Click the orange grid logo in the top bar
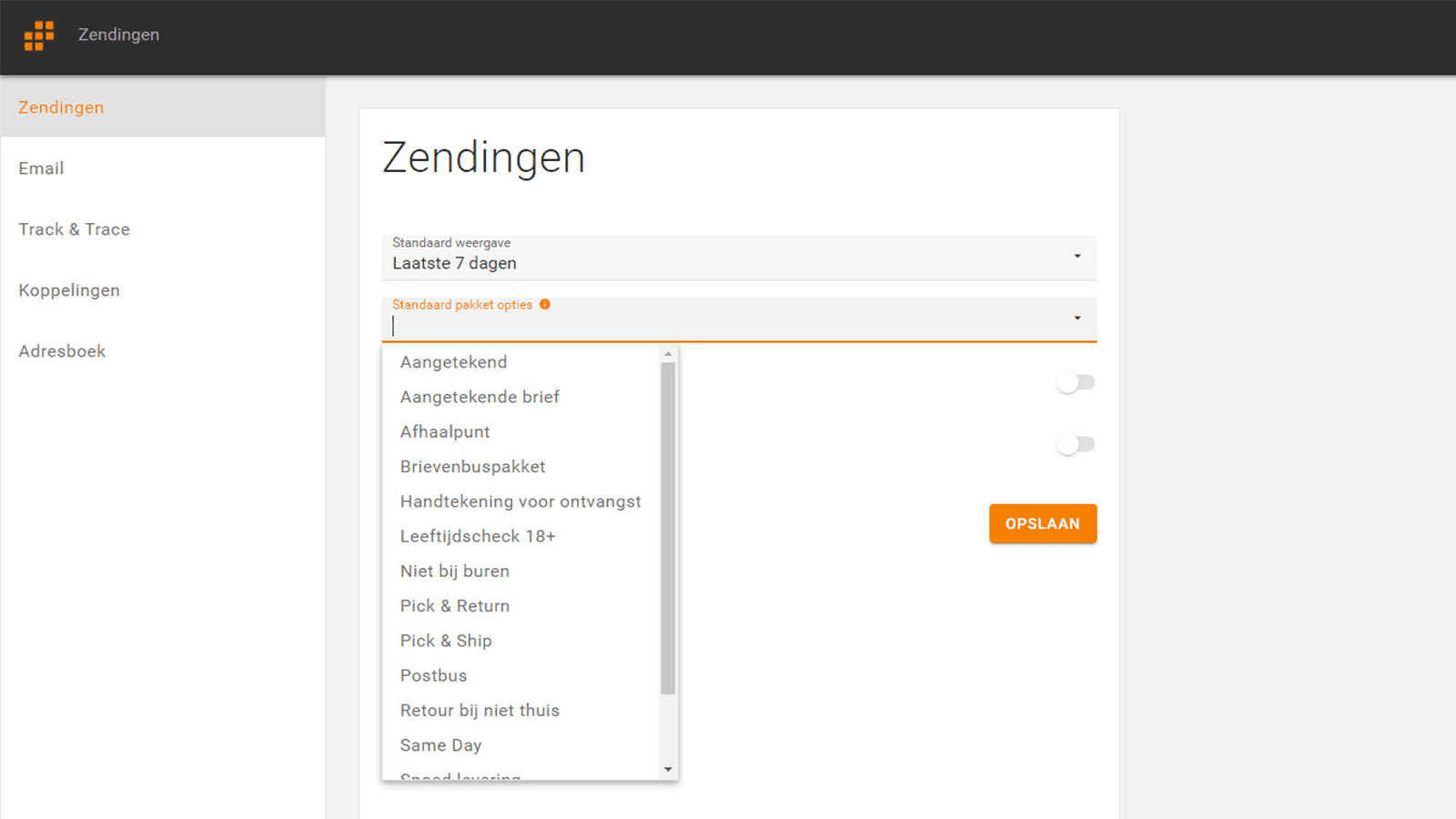The height and width of the screenshot is (819, 1456). click(x=37, y=35)
